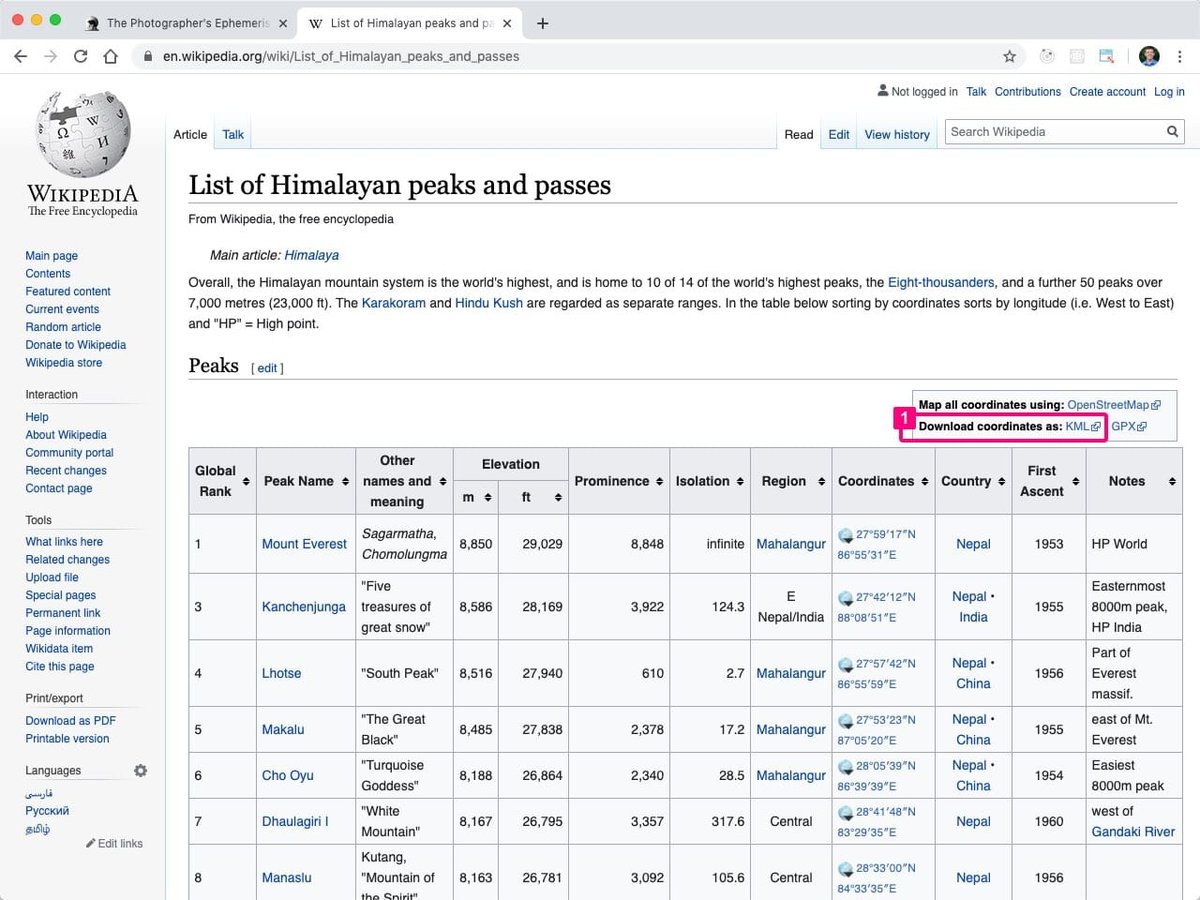Viewport: 1200px width, 900px height.
Task: Open the Mount Everest article link
Action: coord(304,544)
